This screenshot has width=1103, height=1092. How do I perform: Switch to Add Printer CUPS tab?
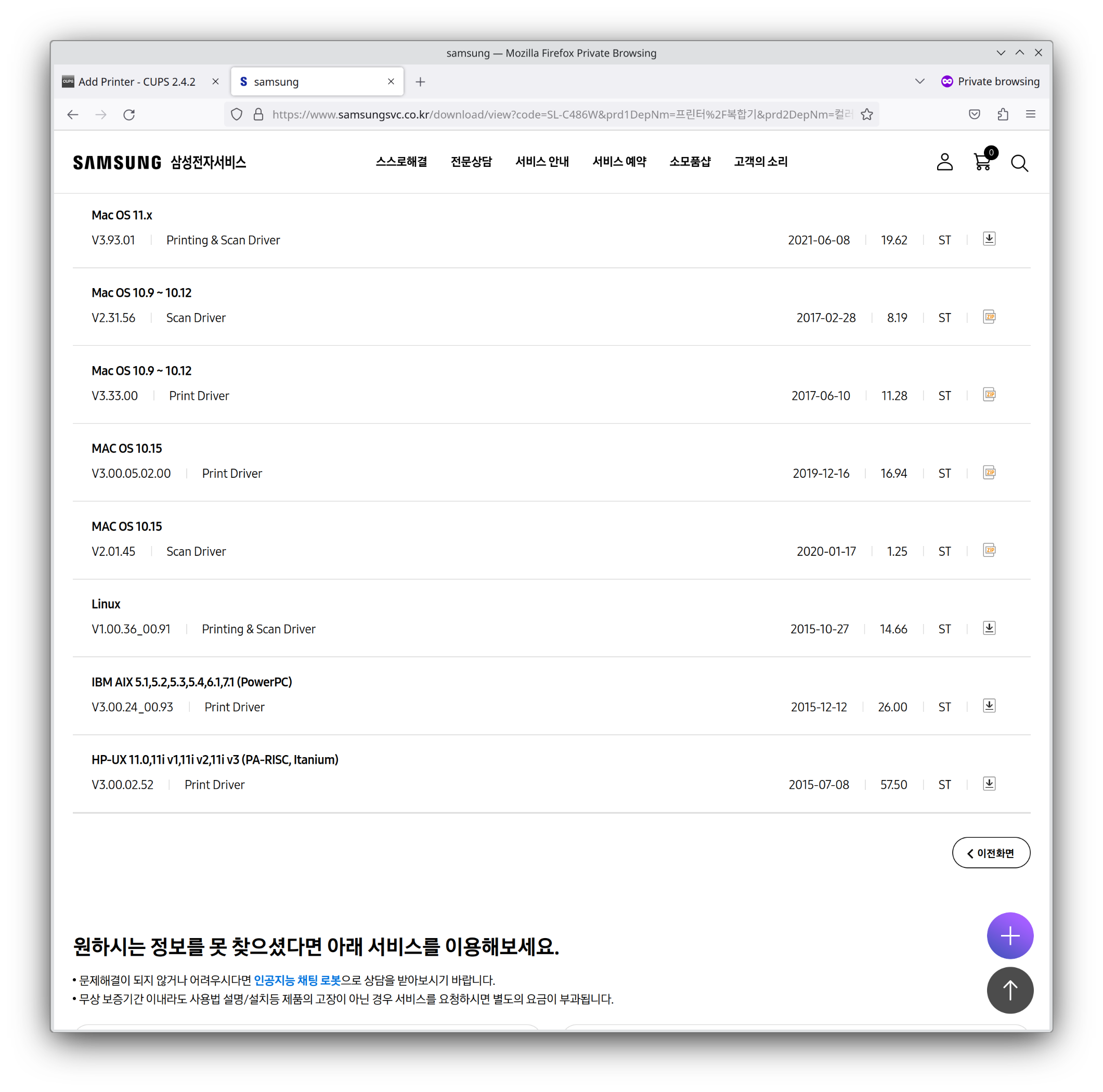pos(137,82)
